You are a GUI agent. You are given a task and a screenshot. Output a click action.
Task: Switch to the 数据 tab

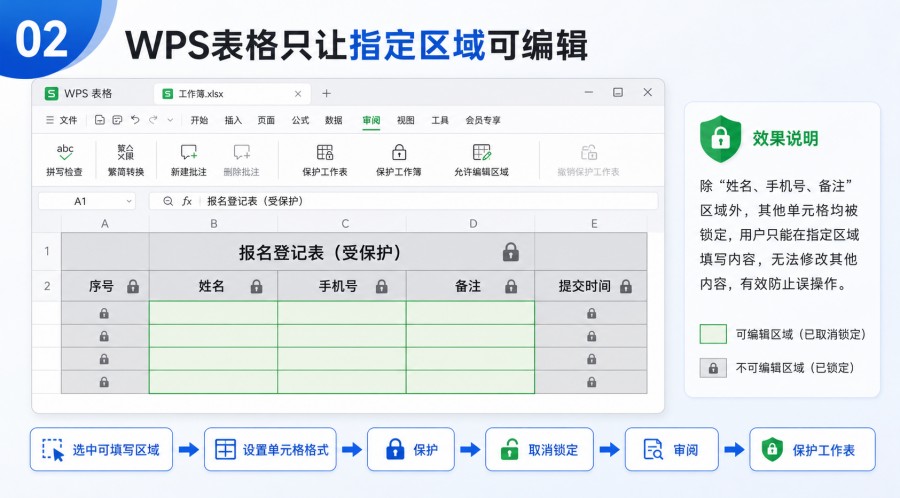[x=333, y=120]
